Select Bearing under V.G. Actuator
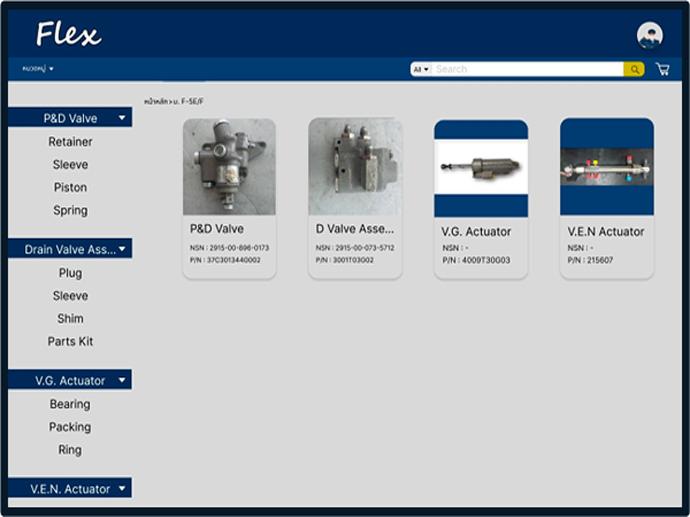Viewport: 690px width, 517px height. tap(70, 404)
